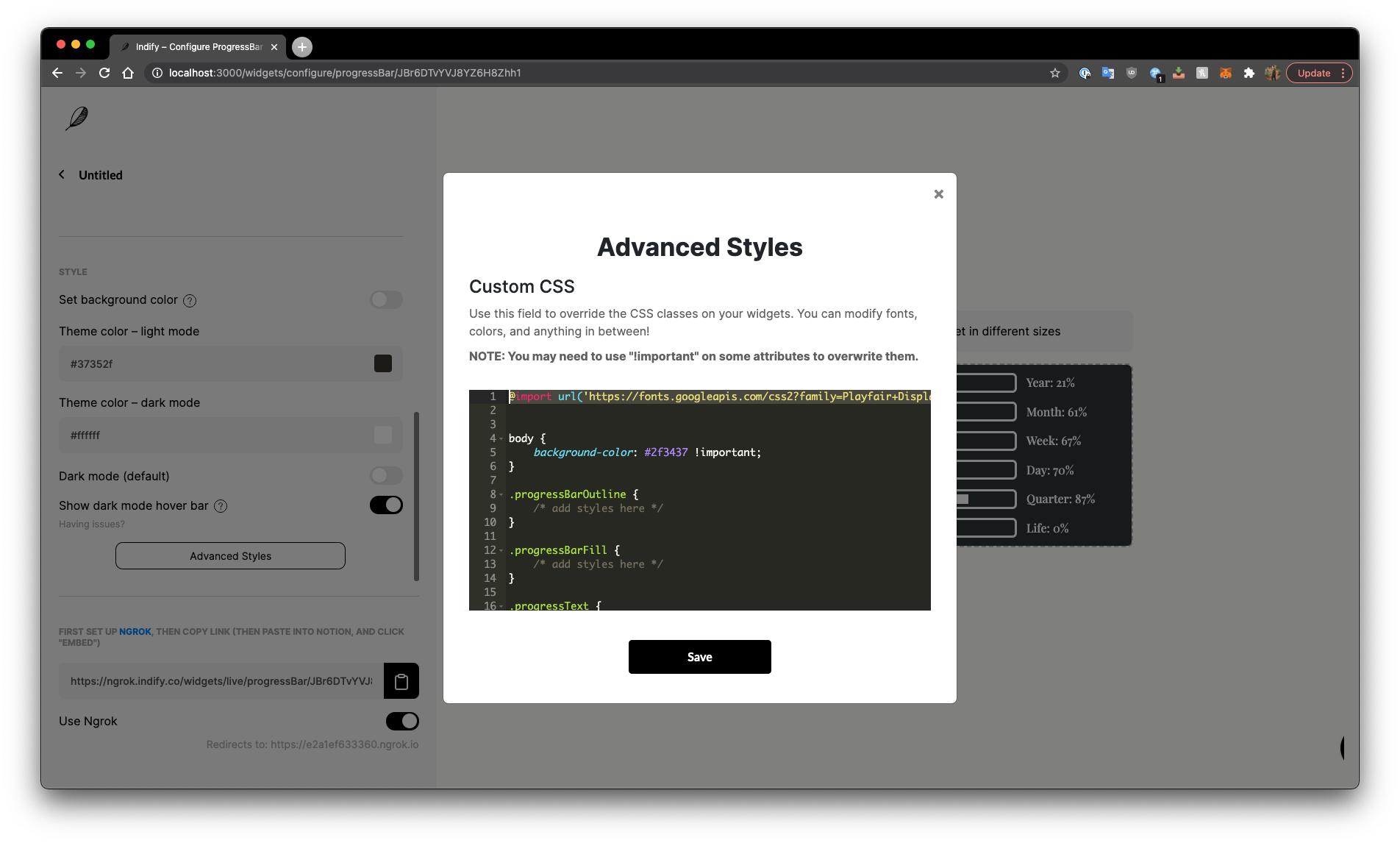Open the Google Translate extension
This screenshot has width=1400, height=843.
tap(1107, 73)
